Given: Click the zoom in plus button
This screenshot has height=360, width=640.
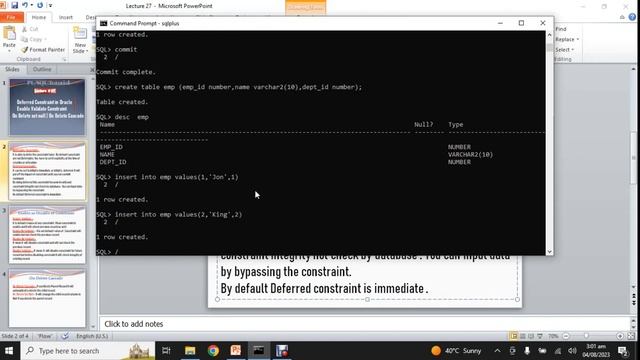Looking at the screenshot, I should pyautogui.click(x=620, y=336).
